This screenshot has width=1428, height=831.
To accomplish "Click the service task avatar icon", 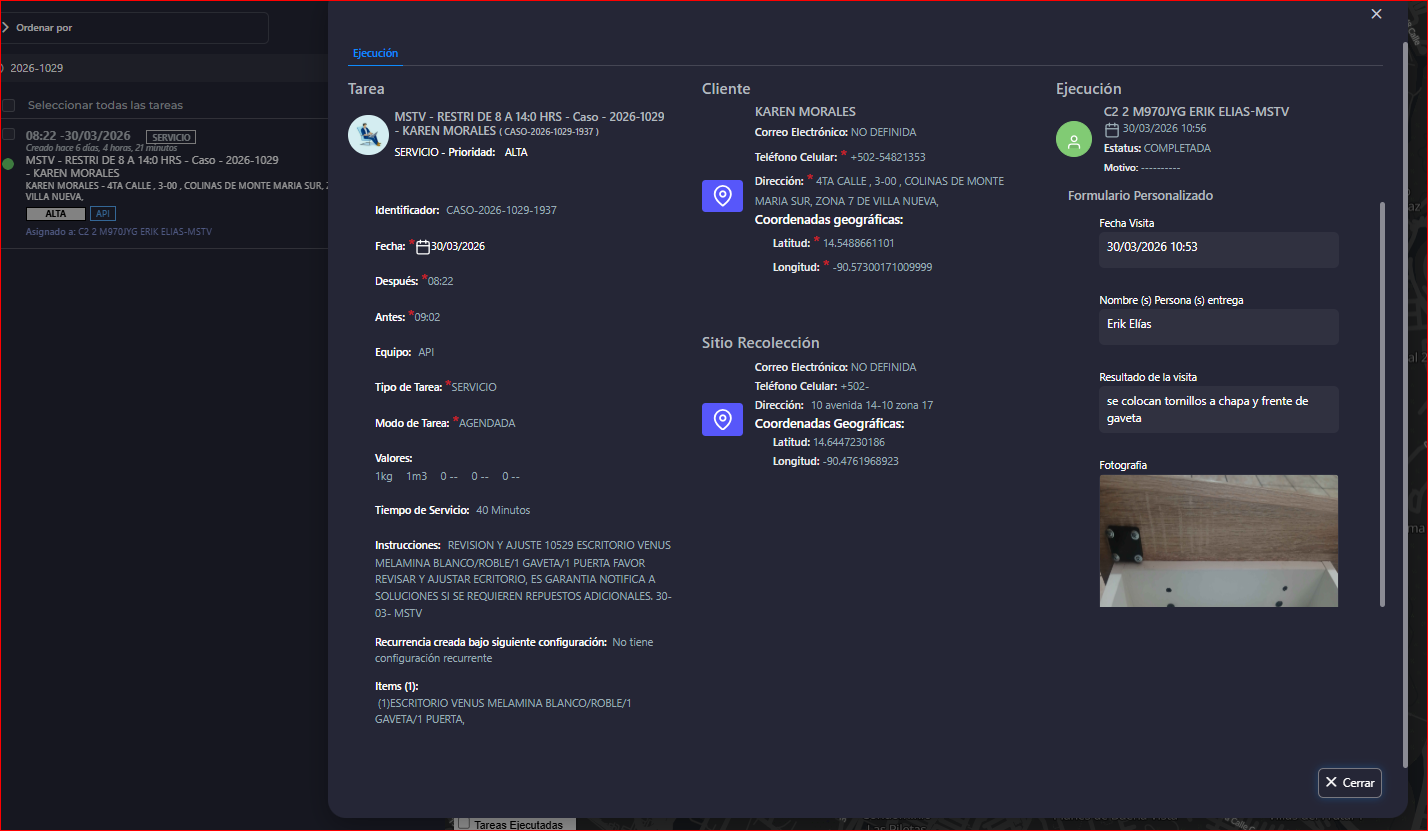I will click(368, 135).
